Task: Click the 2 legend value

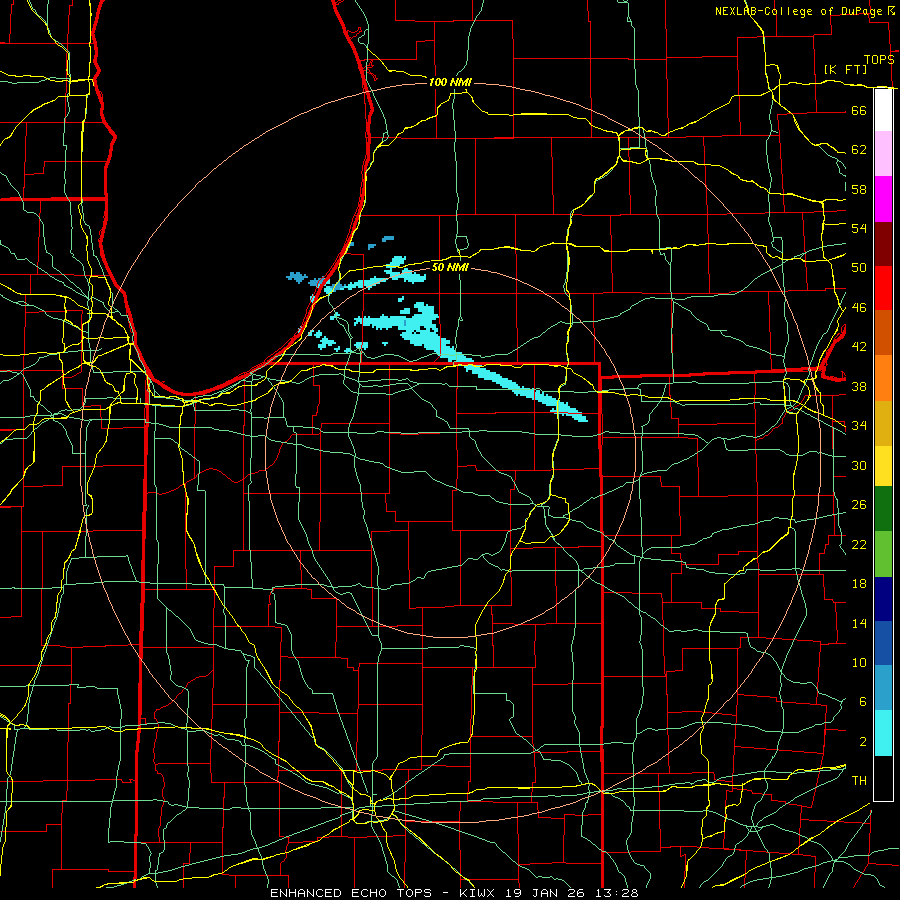Action: pos(863,742)
